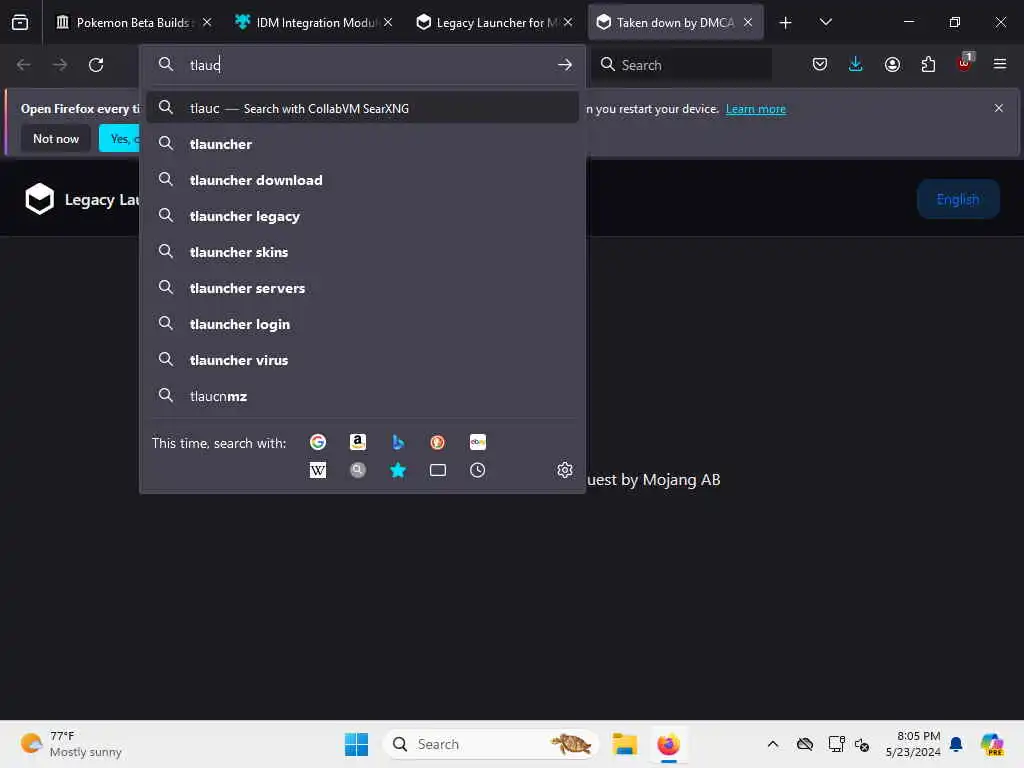This screenshot has height=768, width=1024.
Task: Save page to Pocket
Action: click(820, 64)
